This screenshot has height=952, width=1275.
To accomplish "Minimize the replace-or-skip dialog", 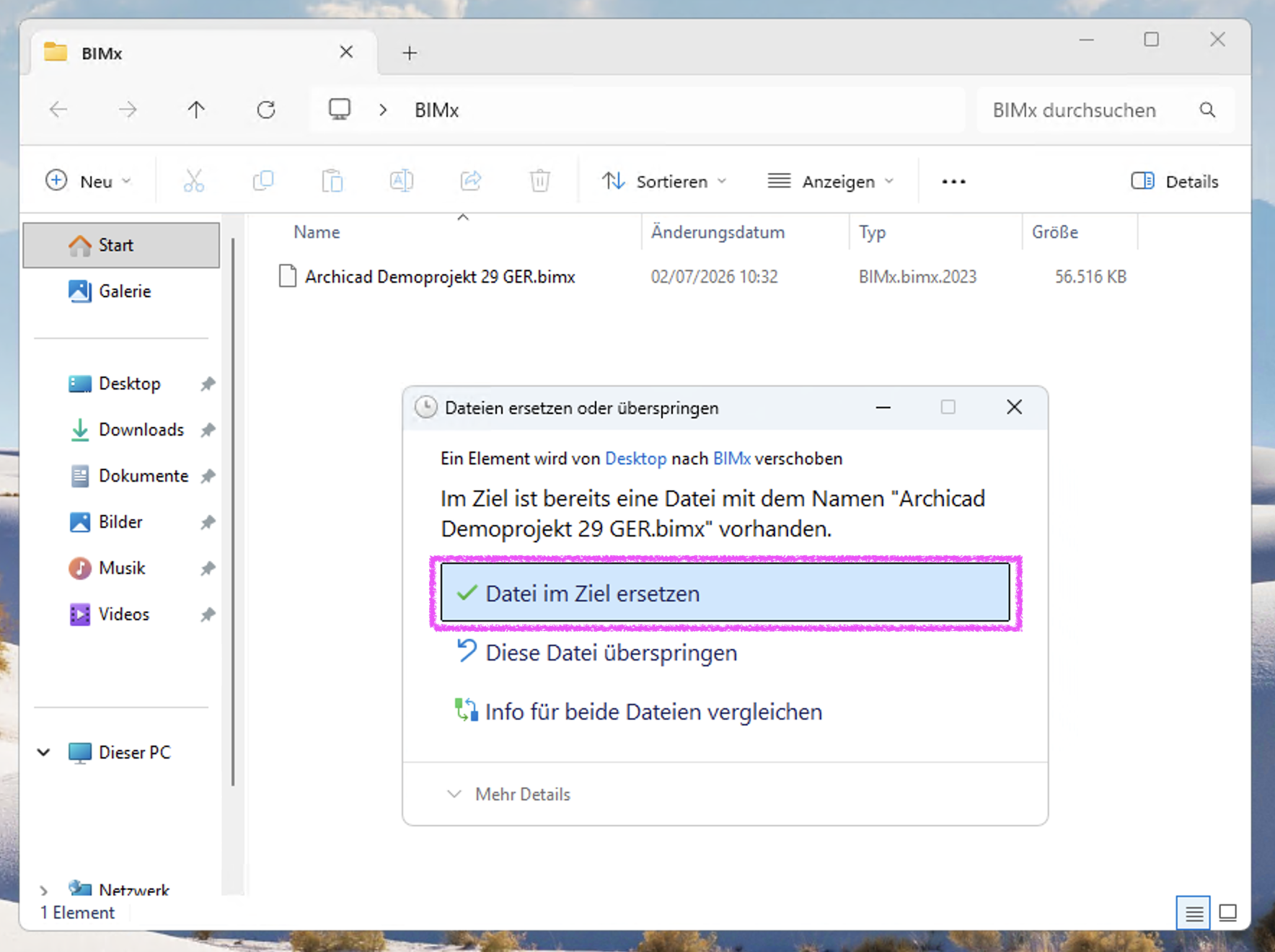I will pyautogui.click(x=883, y=407).
